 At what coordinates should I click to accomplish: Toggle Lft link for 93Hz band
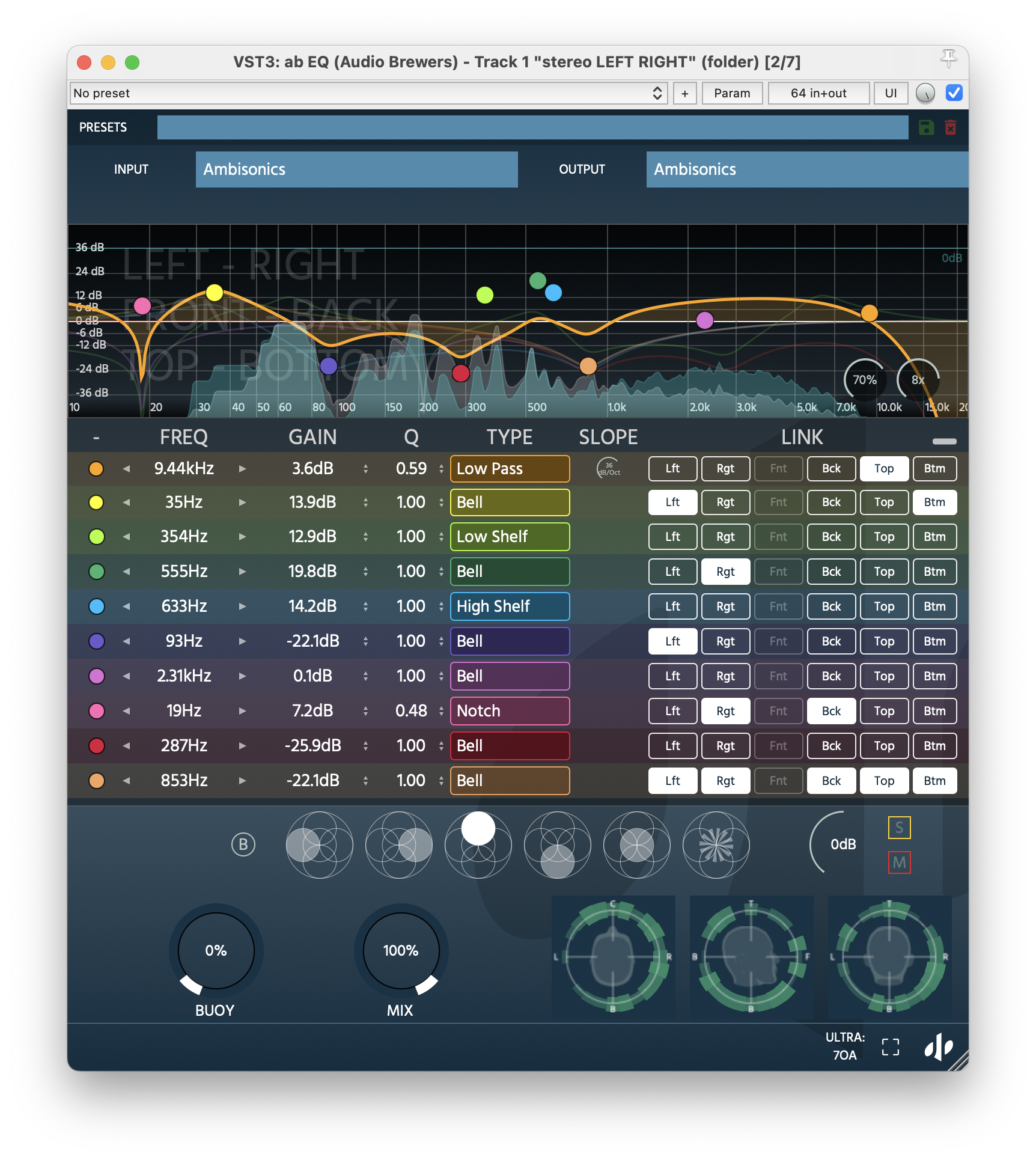672,641
